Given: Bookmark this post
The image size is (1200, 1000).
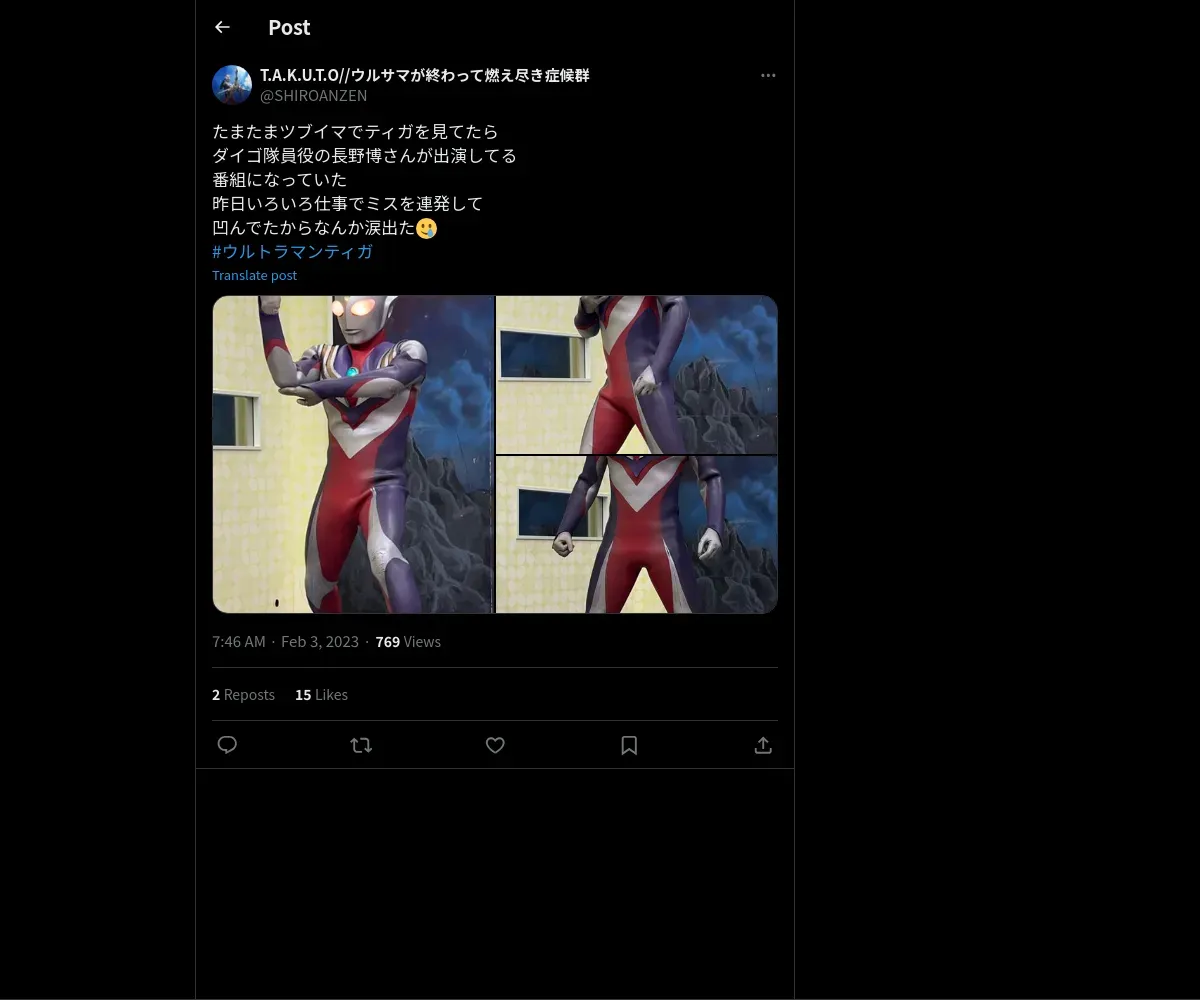Looking at the screenshot, I should point(629,745).
